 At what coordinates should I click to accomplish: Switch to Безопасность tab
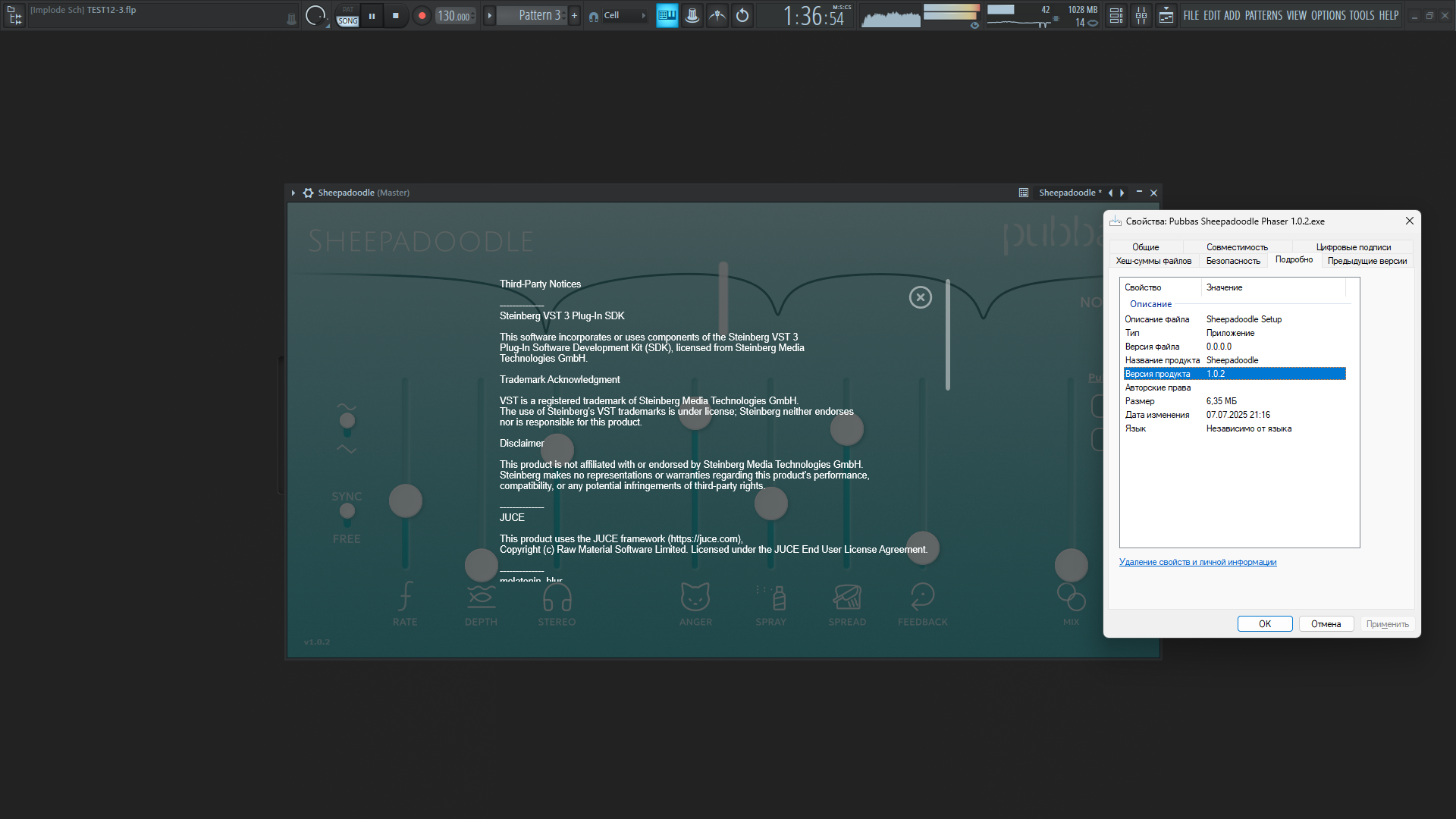[x=1233, y=261]
